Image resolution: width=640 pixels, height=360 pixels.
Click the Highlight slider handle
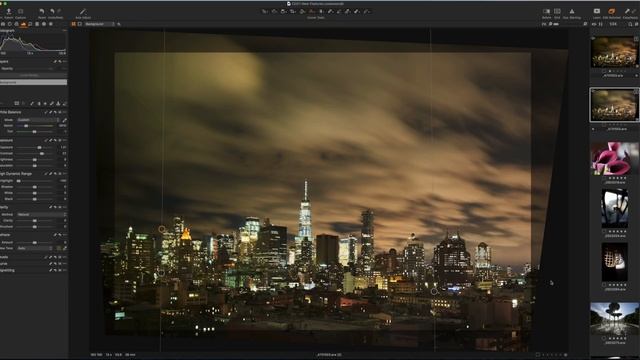tap(18, 181)
